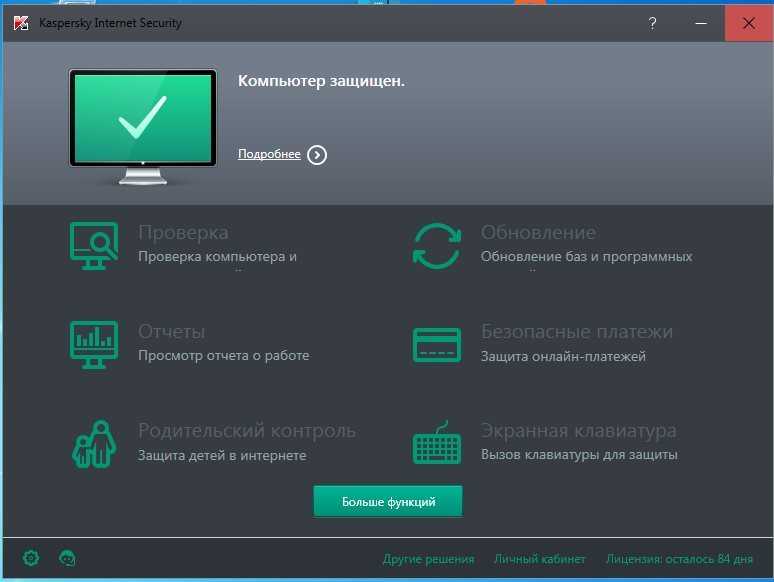Close the Kaspersky Internet Security window
774x582 pixels.
coord(748,23)
